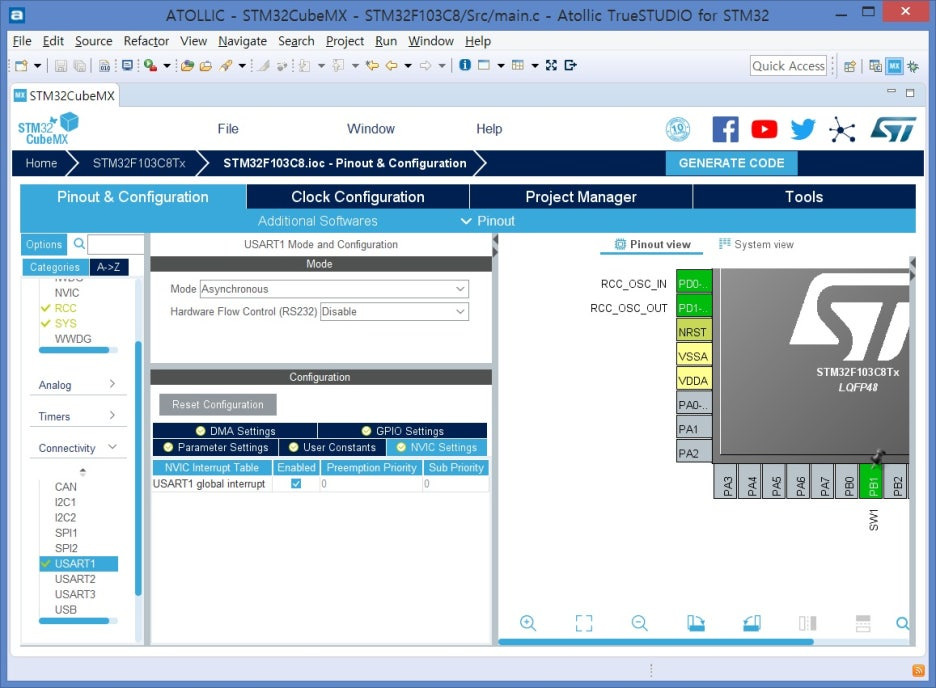Image resolution: width=936 pixels, height=688 pixels.
Task: Click the 10-year anniversary badge icon
Action: click(x=678, y=129)
